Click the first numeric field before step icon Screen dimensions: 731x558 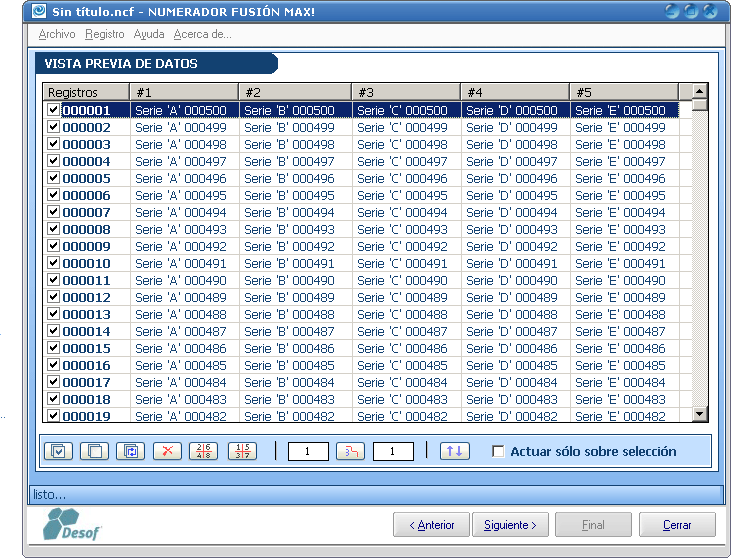click(x=308, y=451)
